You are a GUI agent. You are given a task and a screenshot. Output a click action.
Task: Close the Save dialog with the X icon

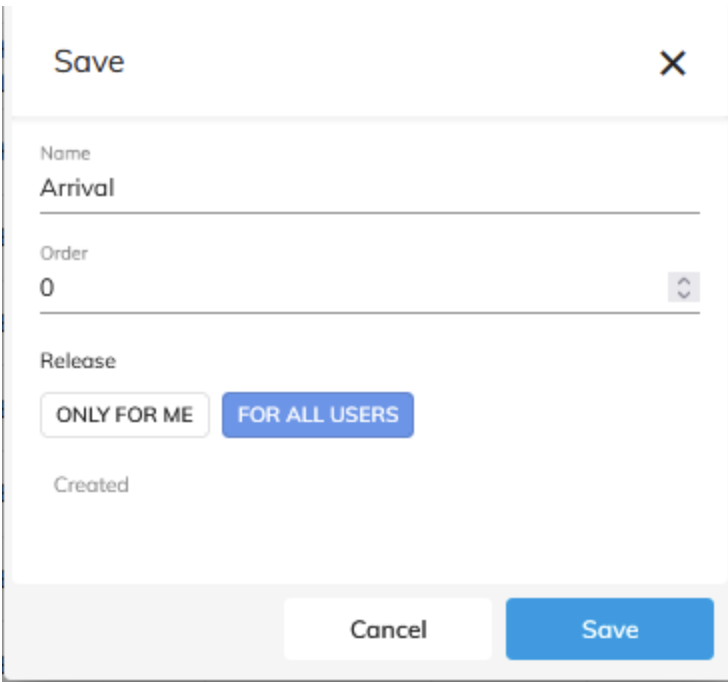click(x=672, y=63)
